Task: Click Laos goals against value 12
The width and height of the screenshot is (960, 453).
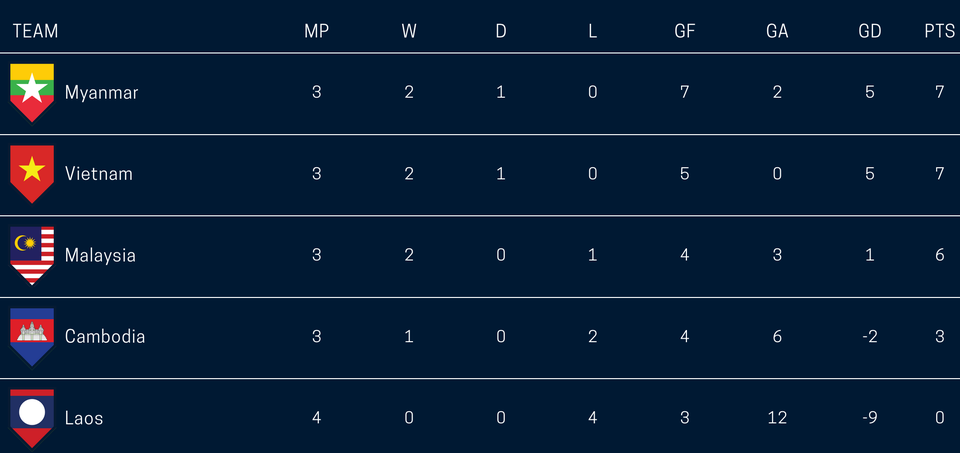Action: coord(777,417)
